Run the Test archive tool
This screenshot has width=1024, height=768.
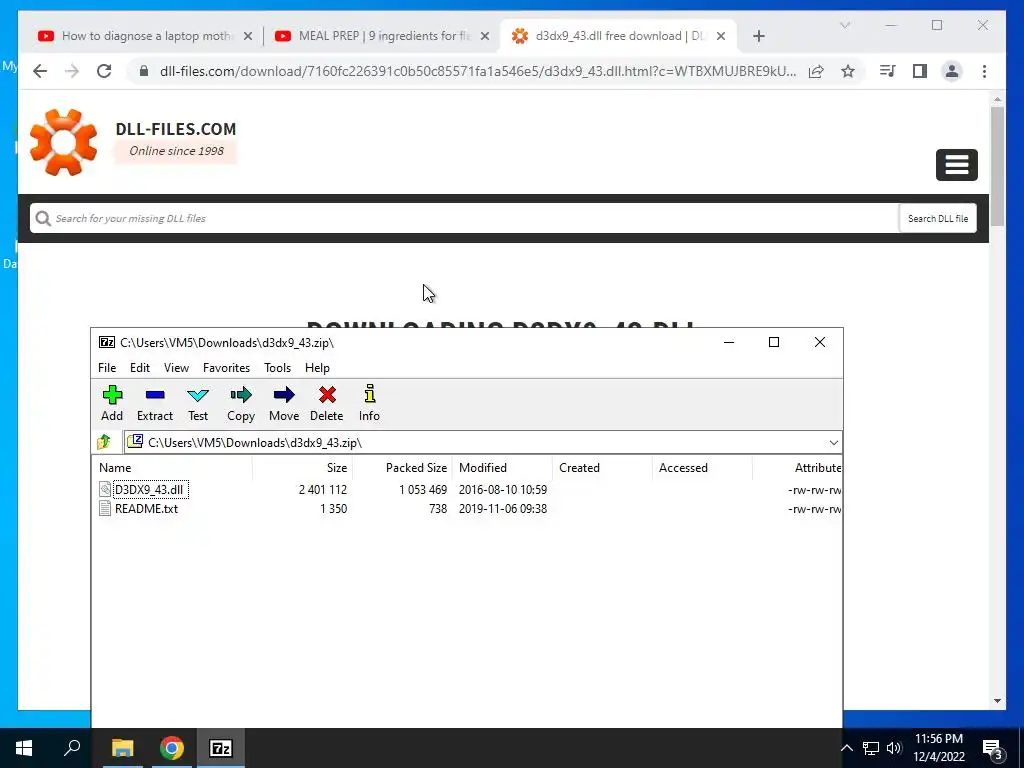pos(198,403)
